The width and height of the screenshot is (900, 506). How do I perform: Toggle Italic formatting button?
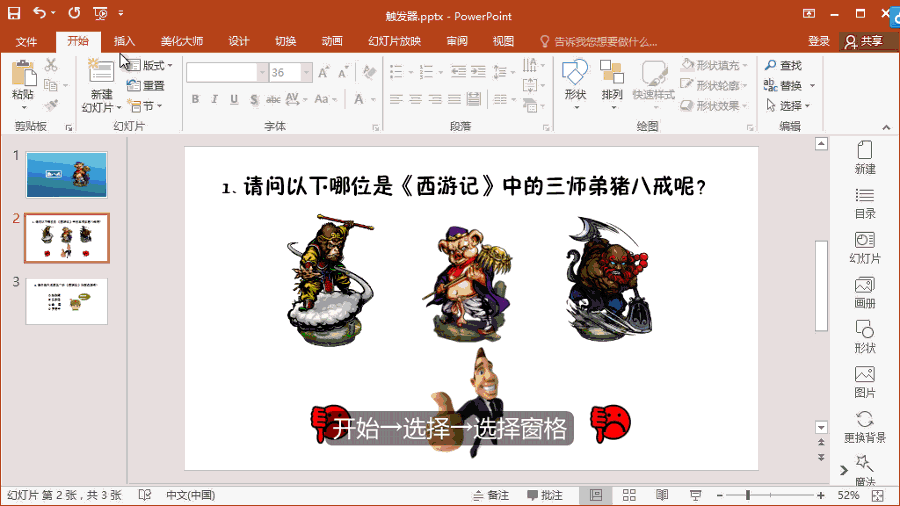tap(215, 99)
